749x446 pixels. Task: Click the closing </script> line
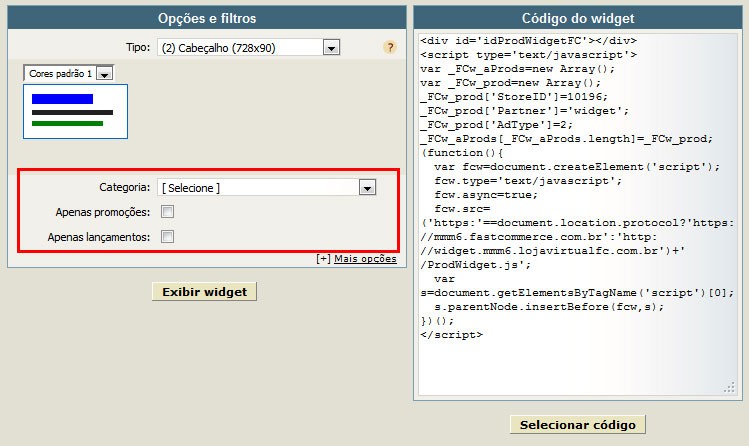tap(451, 335)
